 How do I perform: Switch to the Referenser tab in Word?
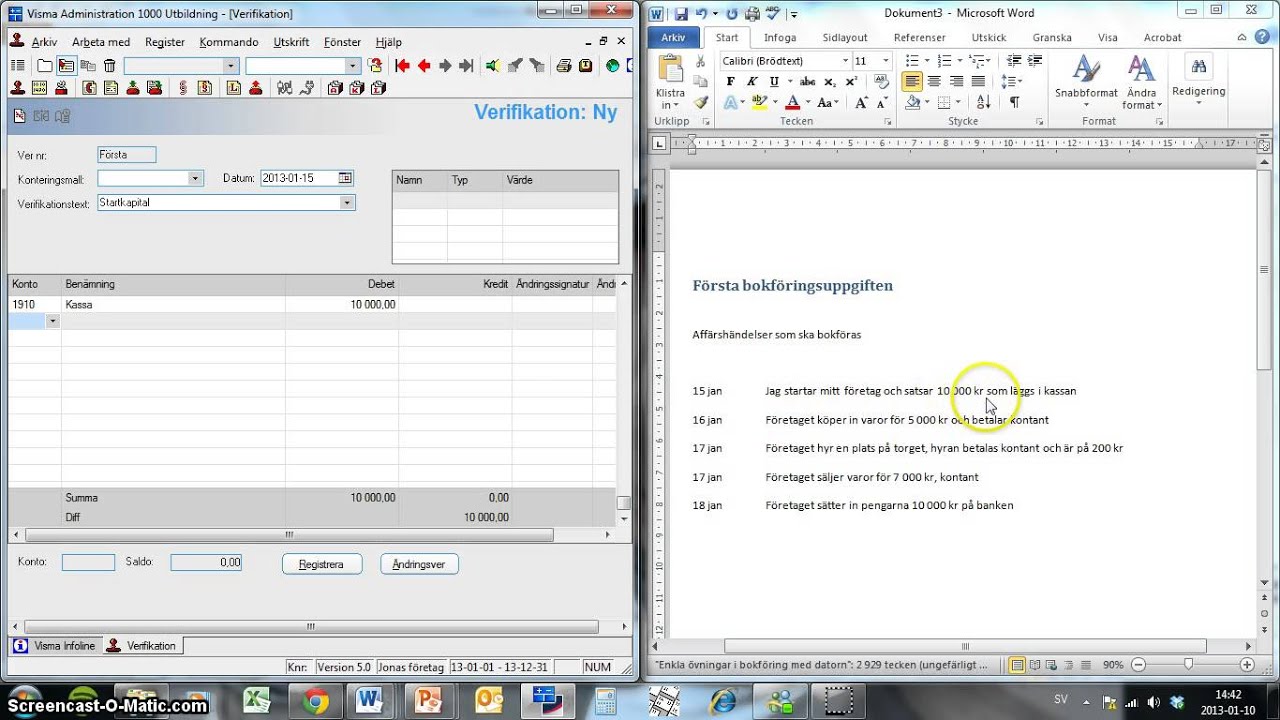coord(919,38)
